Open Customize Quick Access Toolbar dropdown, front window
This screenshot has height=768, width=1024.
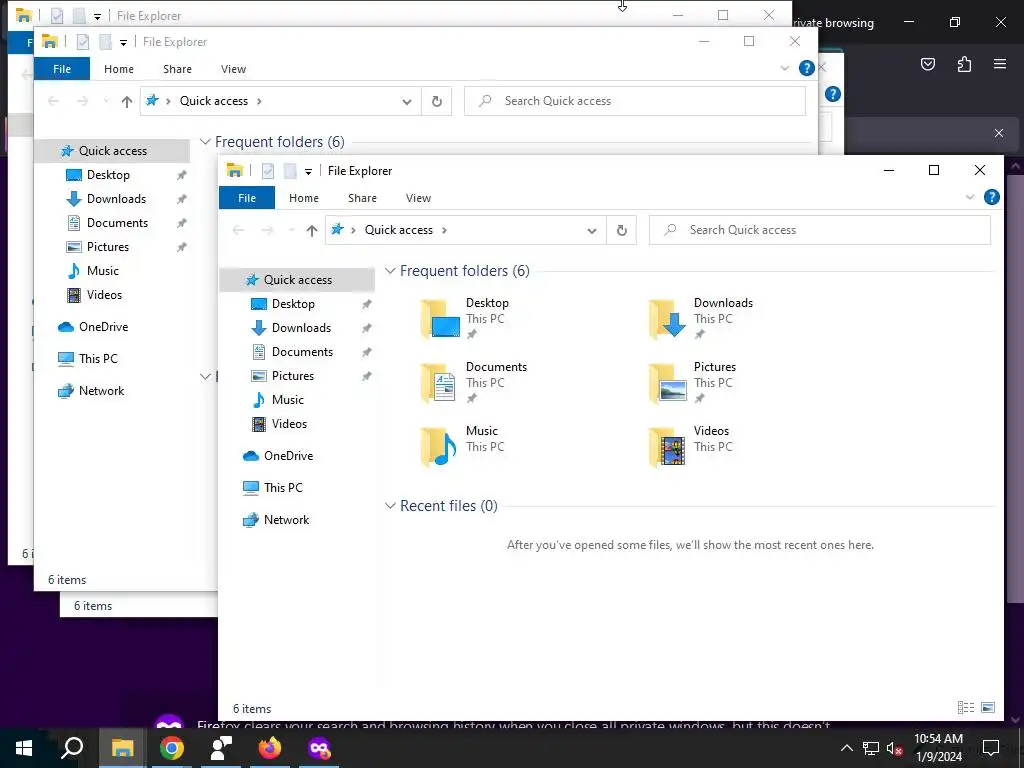coord(308,172)
